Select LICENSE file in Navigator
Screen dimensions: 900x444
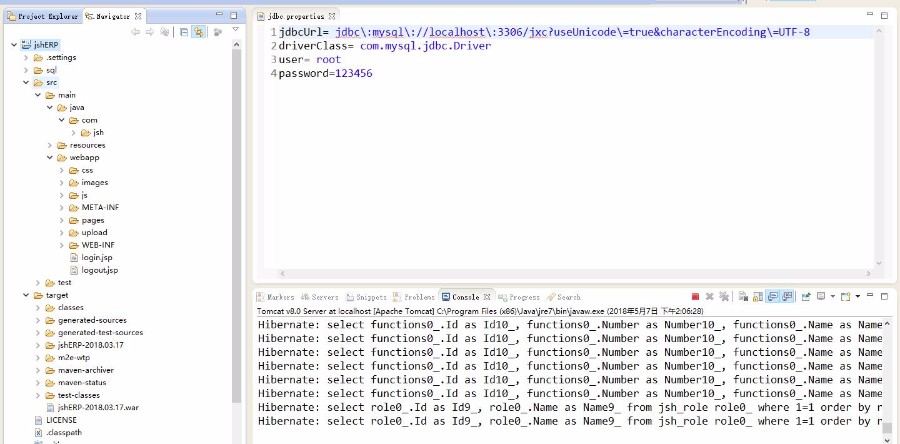[x=55, y=420]
